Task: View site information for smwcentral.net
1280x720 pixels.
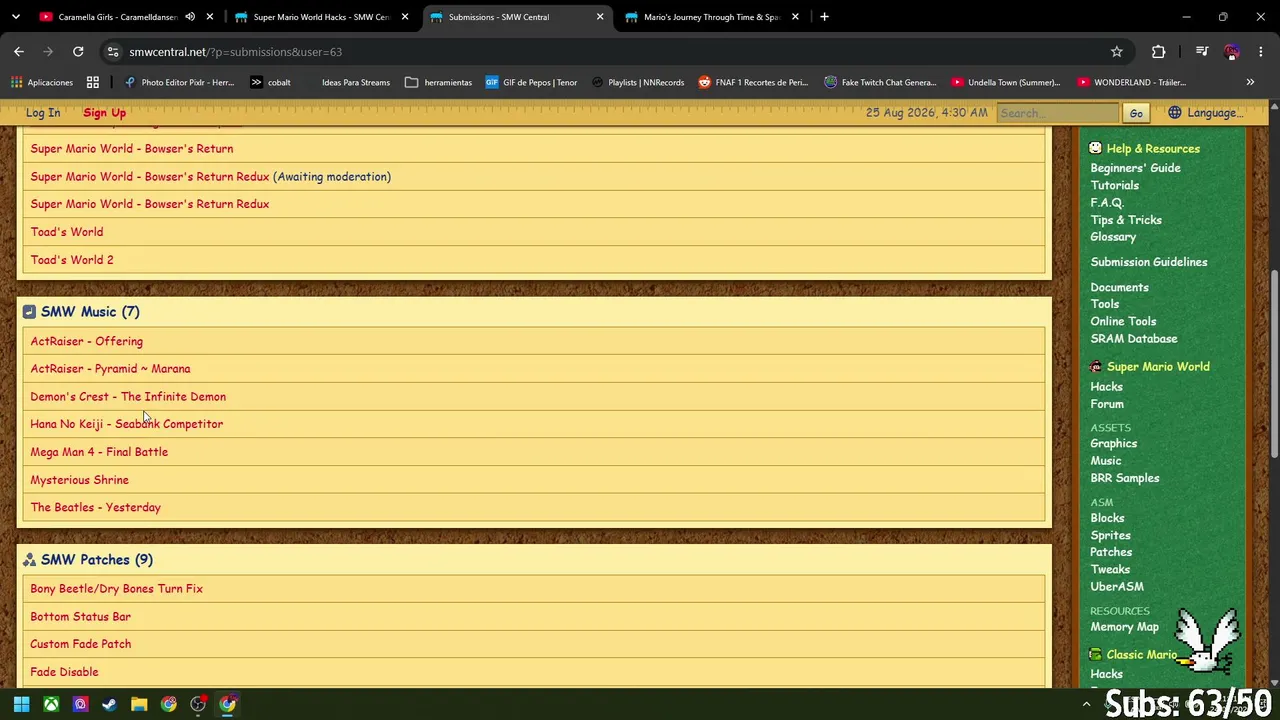Action: 112,51
